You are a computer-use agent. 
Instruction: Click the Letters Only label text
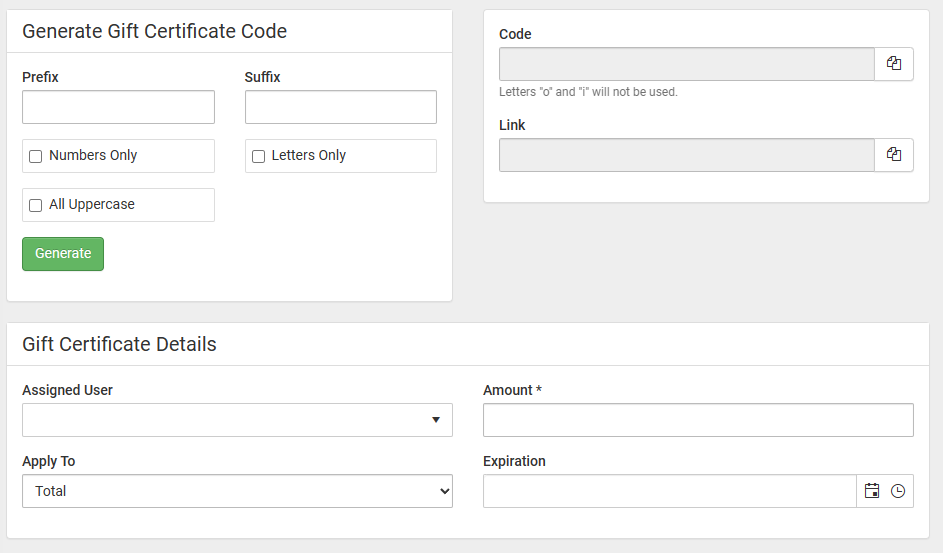coord(309,155)
